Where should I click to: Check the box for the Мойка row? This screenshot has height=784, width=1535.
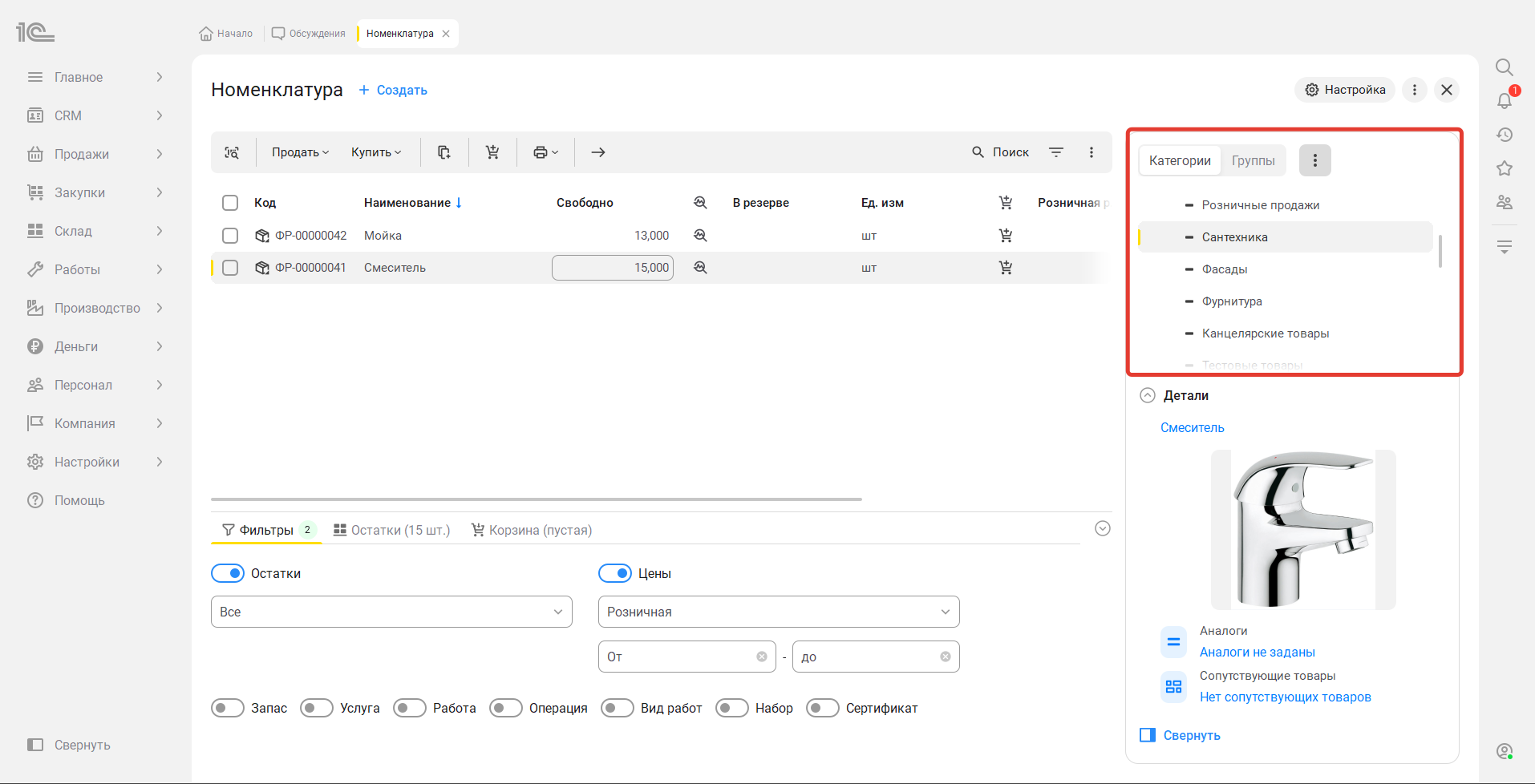[230, 236]
